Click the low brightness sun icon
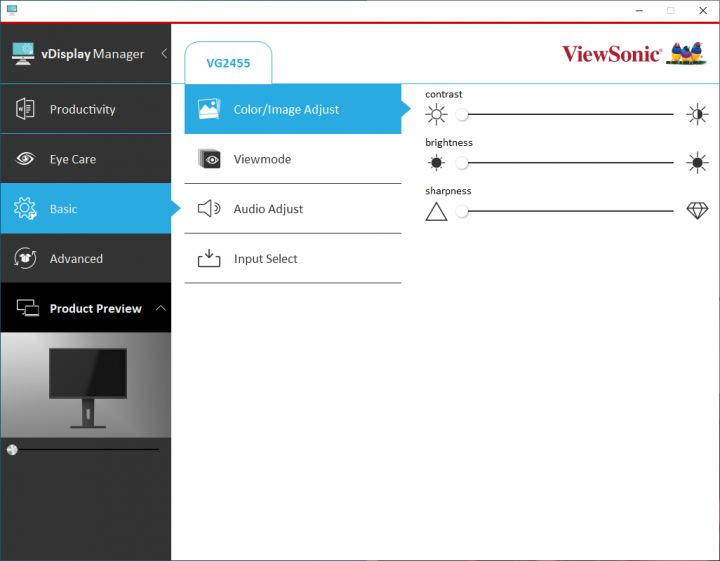The image size is (720, 561). click(436, 163)
